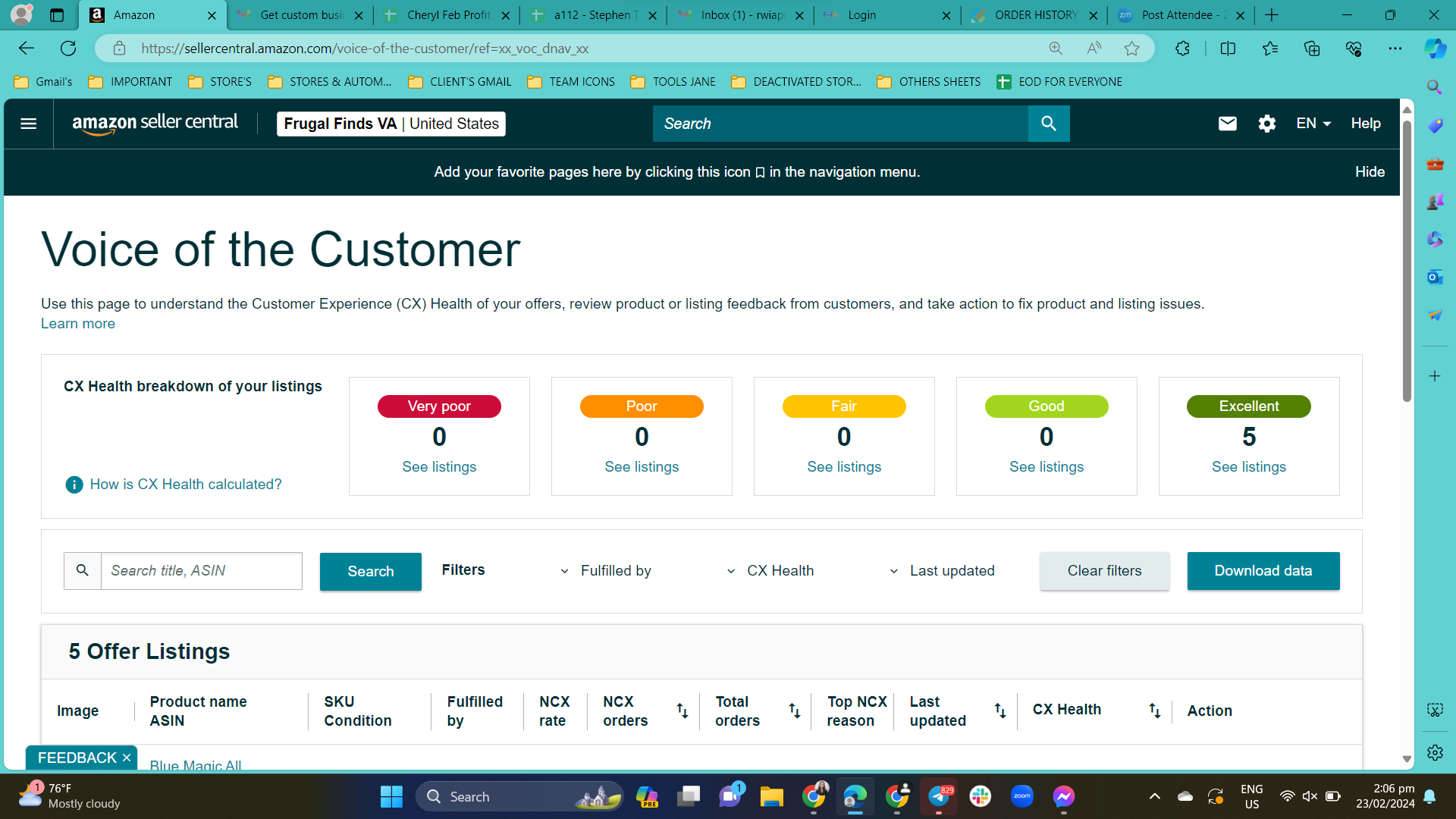The height and width of the screenshot is (819, 1456).
Task: Click the browser address bar URL
Action: 365,49
